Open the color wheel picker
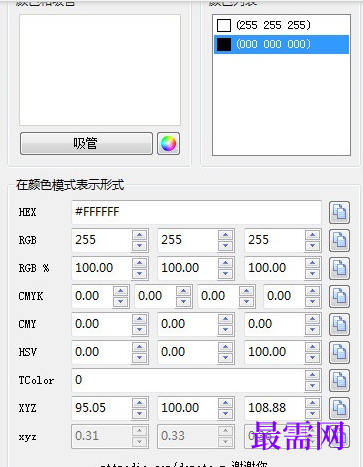 pyautogui.click(x=168, y=144)
